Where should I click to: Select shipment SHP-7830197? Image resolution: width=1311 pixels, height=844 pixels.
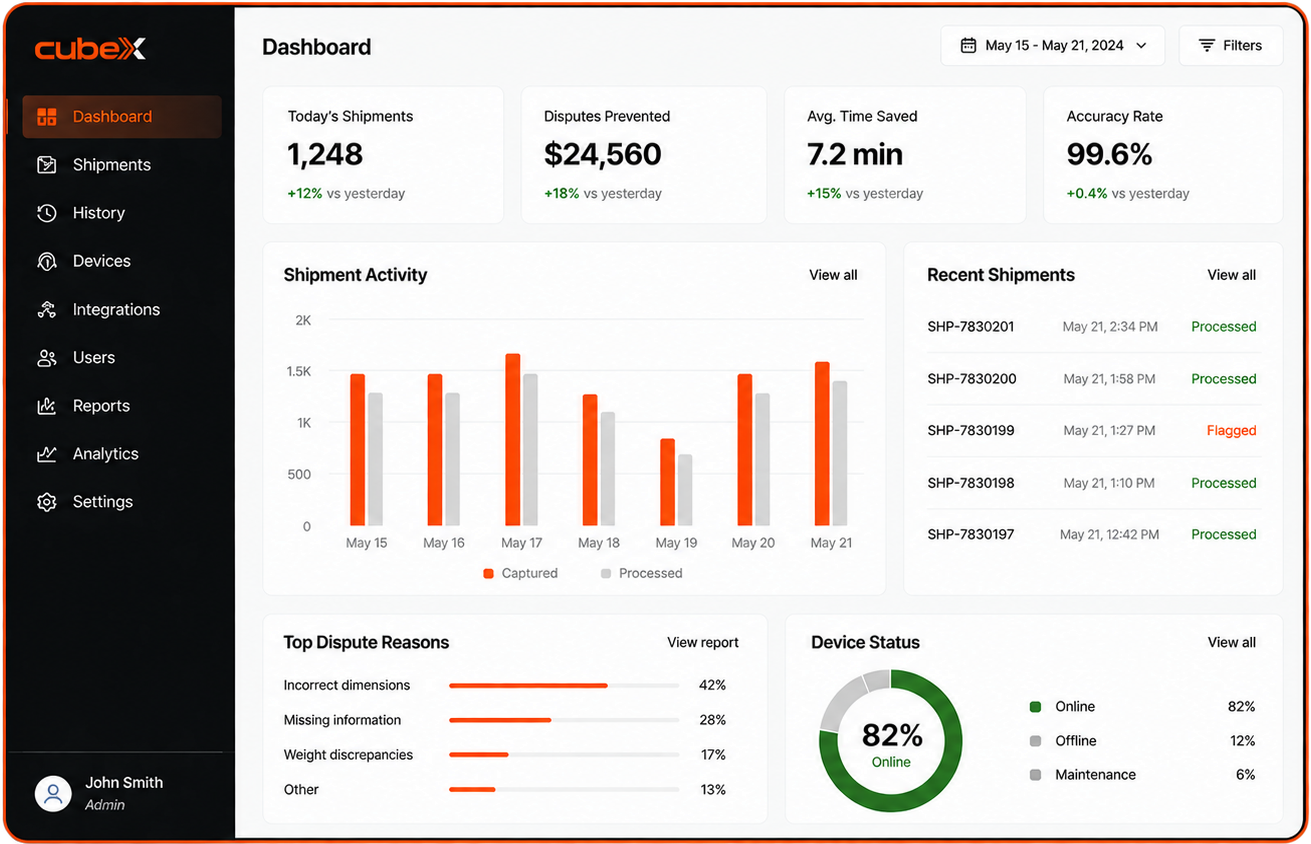pos(971,535)
